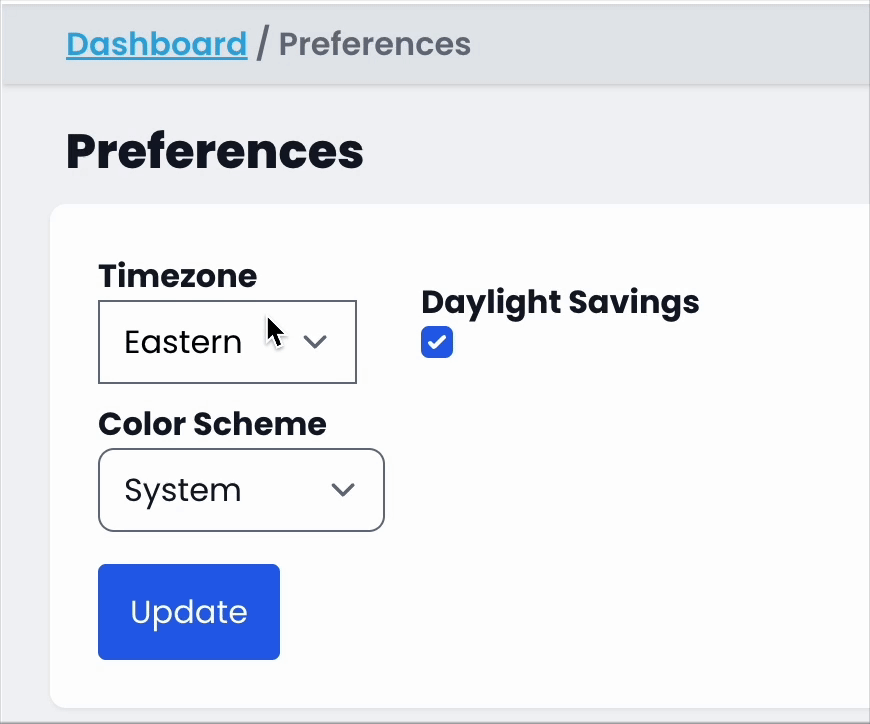Click the slash separator in the breadcrumb
Viewport: 870px width, 724px height.
[262, 44]
